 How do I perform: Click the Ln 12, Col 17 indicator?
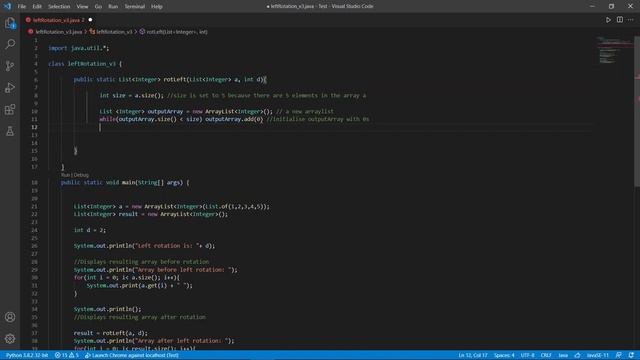click(473, 355)
